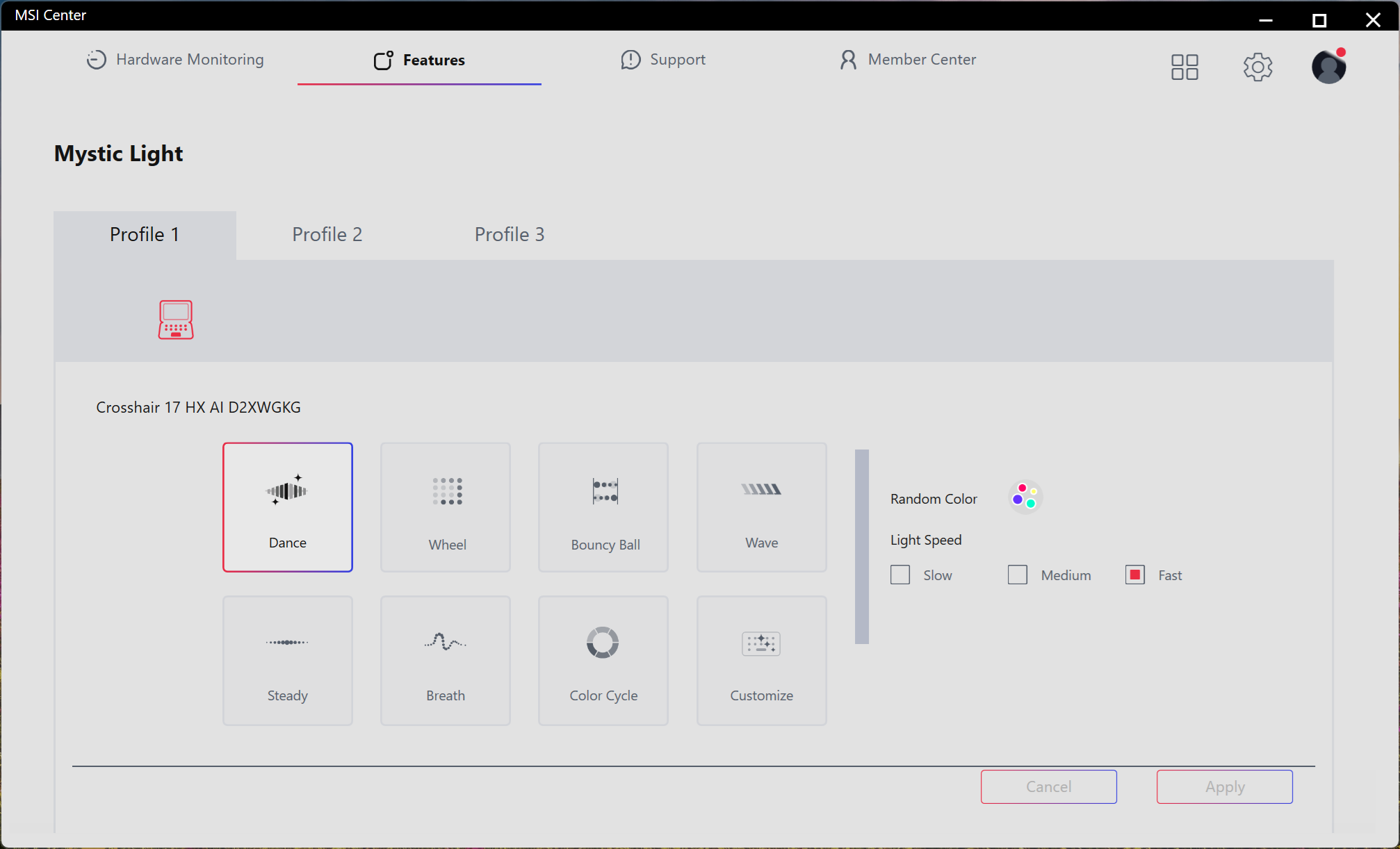Select the Color Cycle effect
The height and width of the screenshot is (849, 1400).
pyautogui.click(x=603, y=661)
